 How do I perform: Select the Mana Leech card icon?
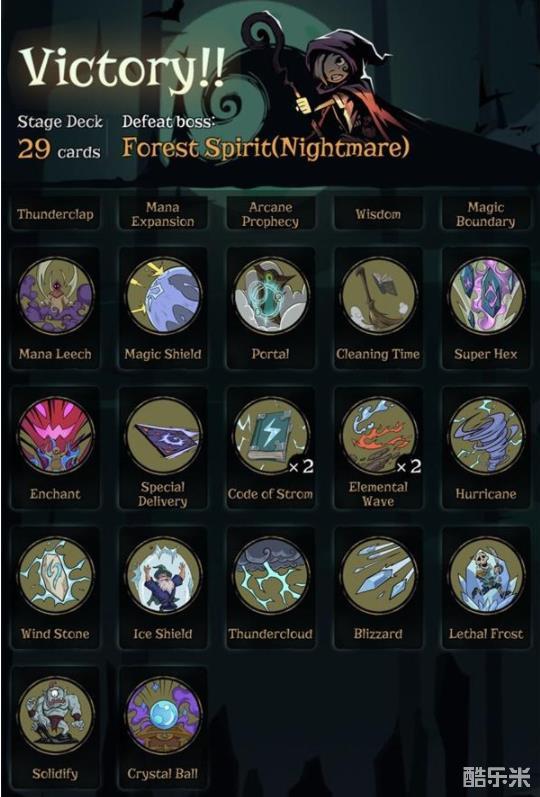[55, 296]
